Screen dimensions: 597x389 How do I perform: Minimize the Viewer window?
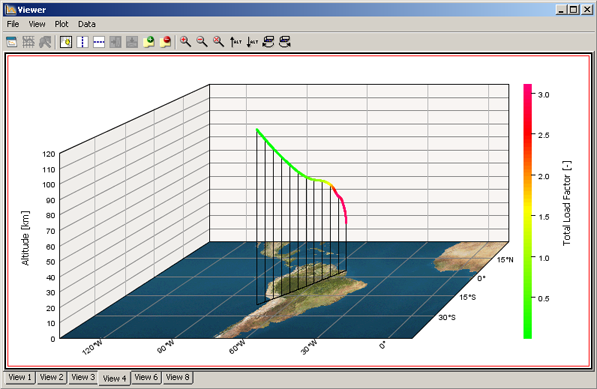coord(560,10)
